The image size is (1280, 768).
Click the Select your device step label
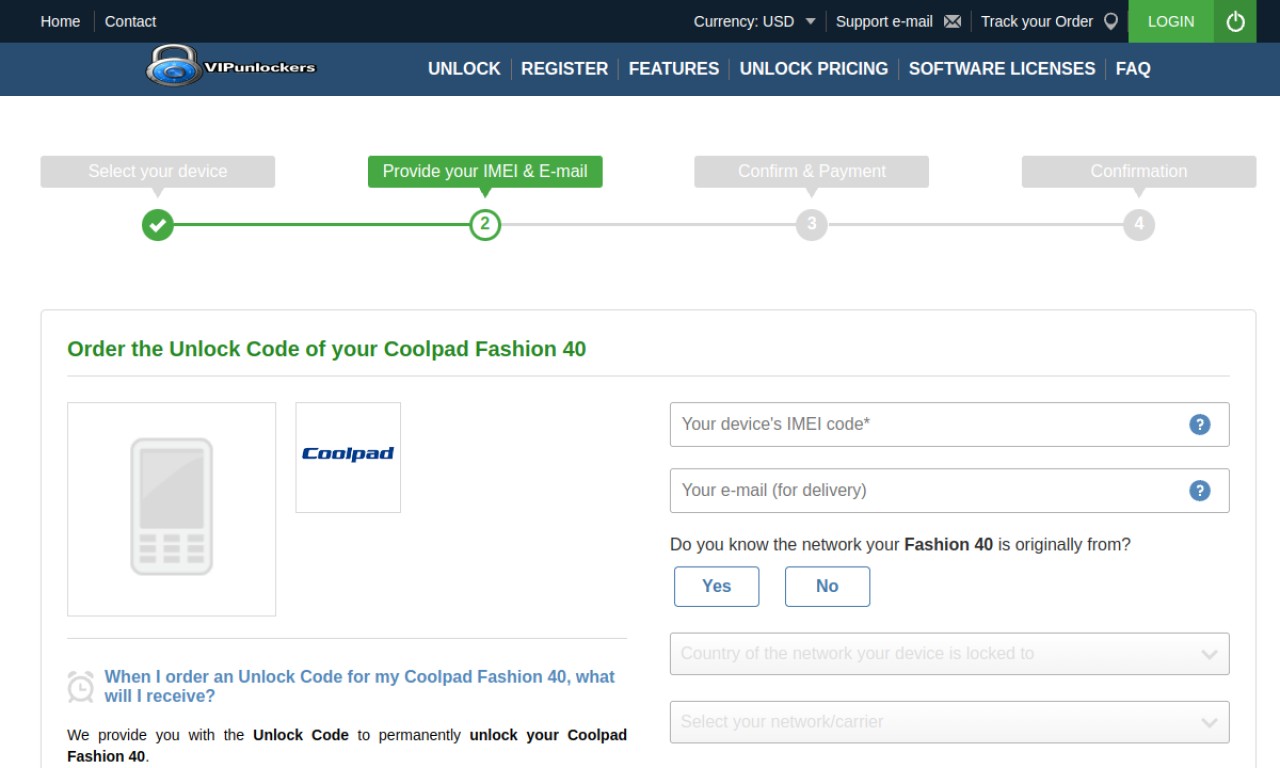158,171
